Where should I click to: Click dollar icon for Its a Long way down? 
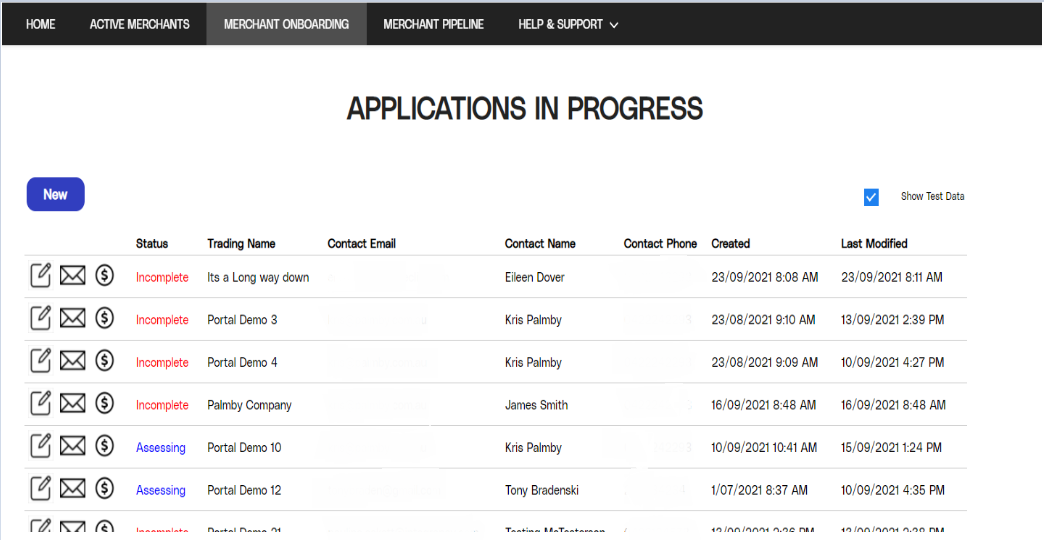[104, 276]
